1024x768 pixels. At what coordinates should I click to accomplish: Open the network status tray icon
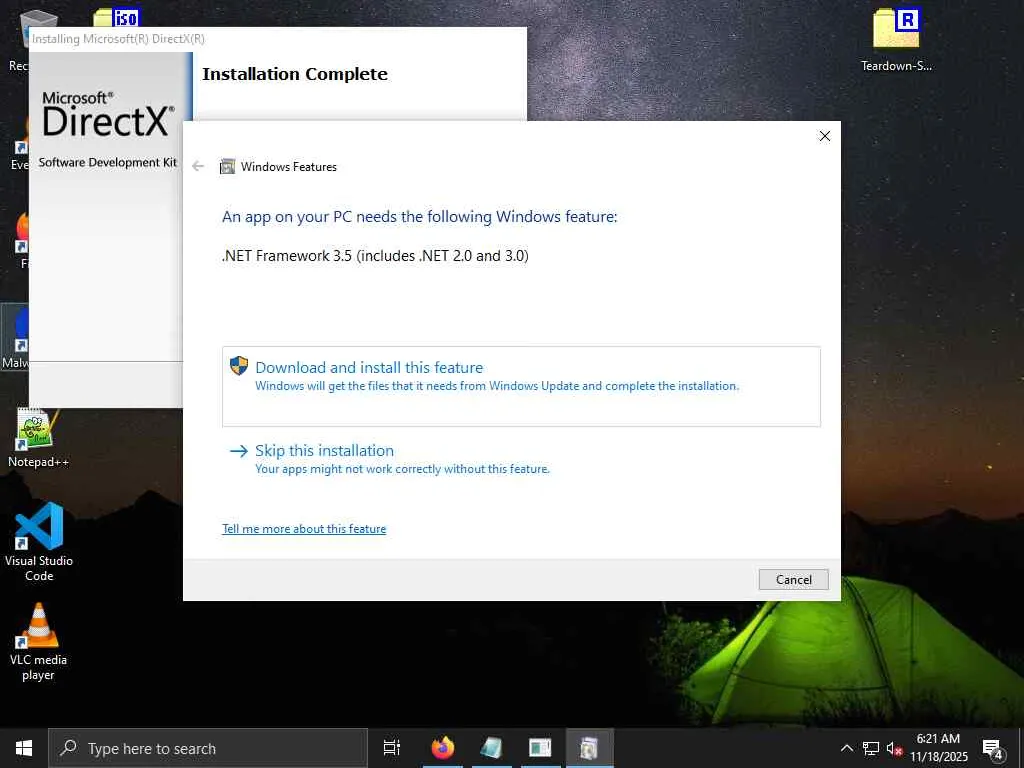871,748
